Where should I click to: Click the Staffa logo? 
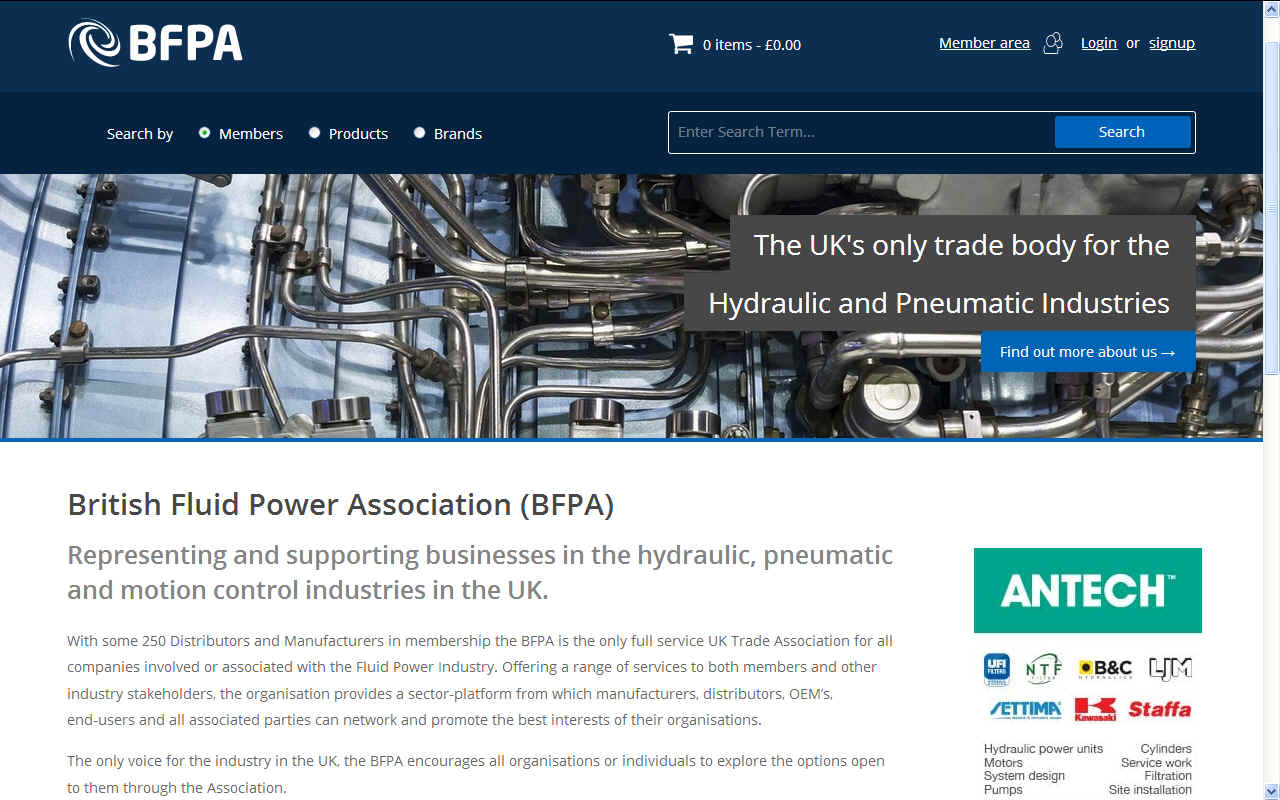coord(1160,710)
